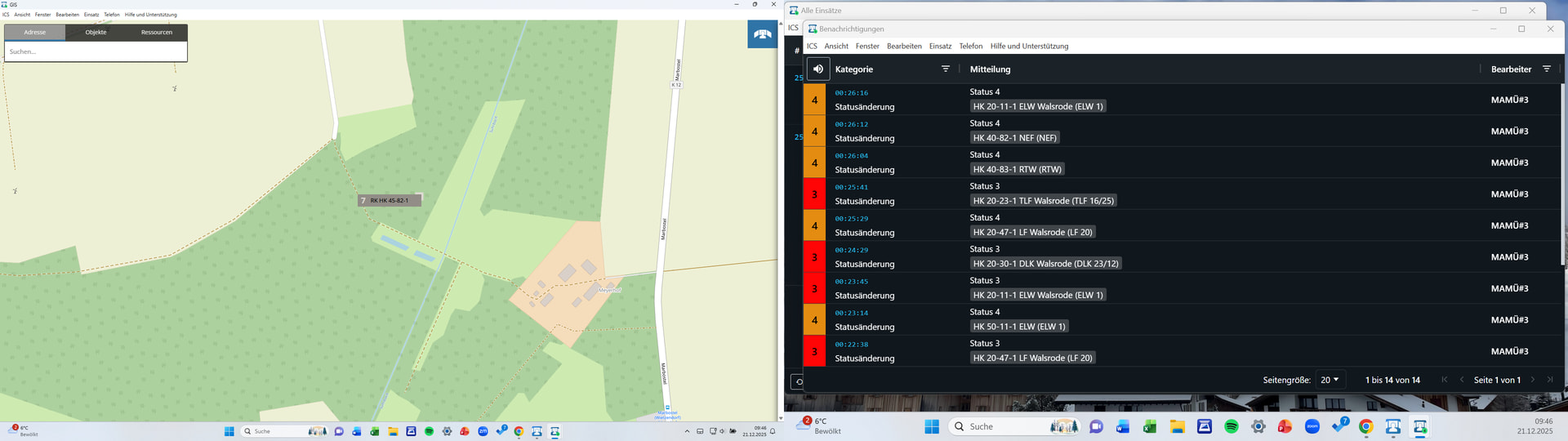This screenshot has width=1568, height=441.
Task: Toggle the notification sound speaker button
Action: coord(817,69)
